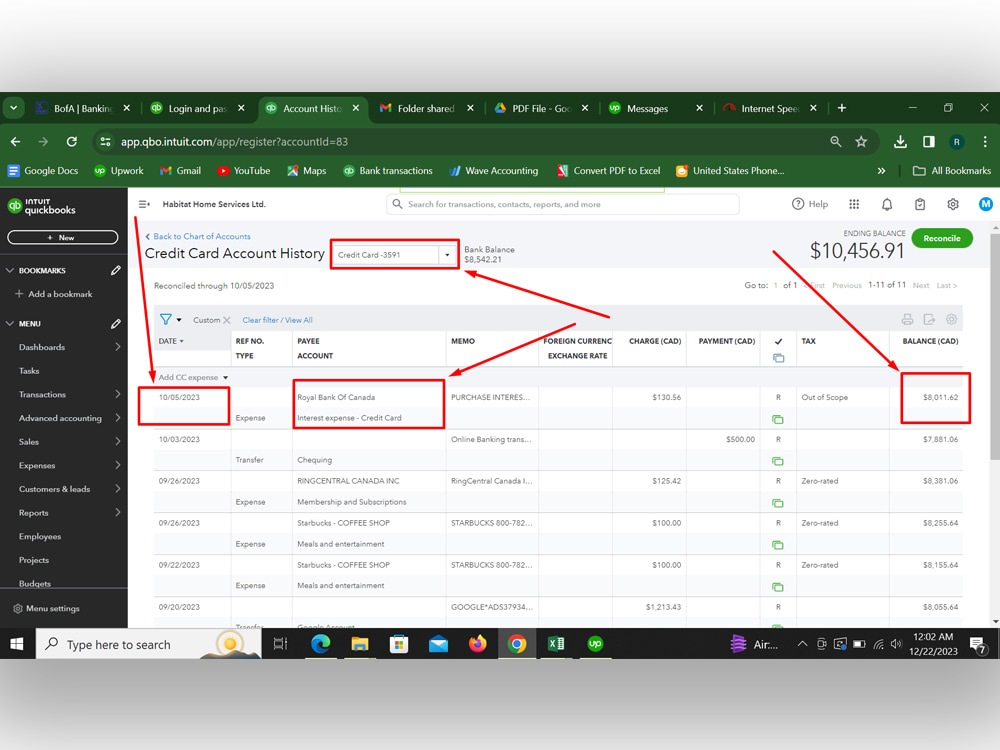Open register table settings gear
1000x750 pixels.
pyautogui.click(x=951, y=320)
